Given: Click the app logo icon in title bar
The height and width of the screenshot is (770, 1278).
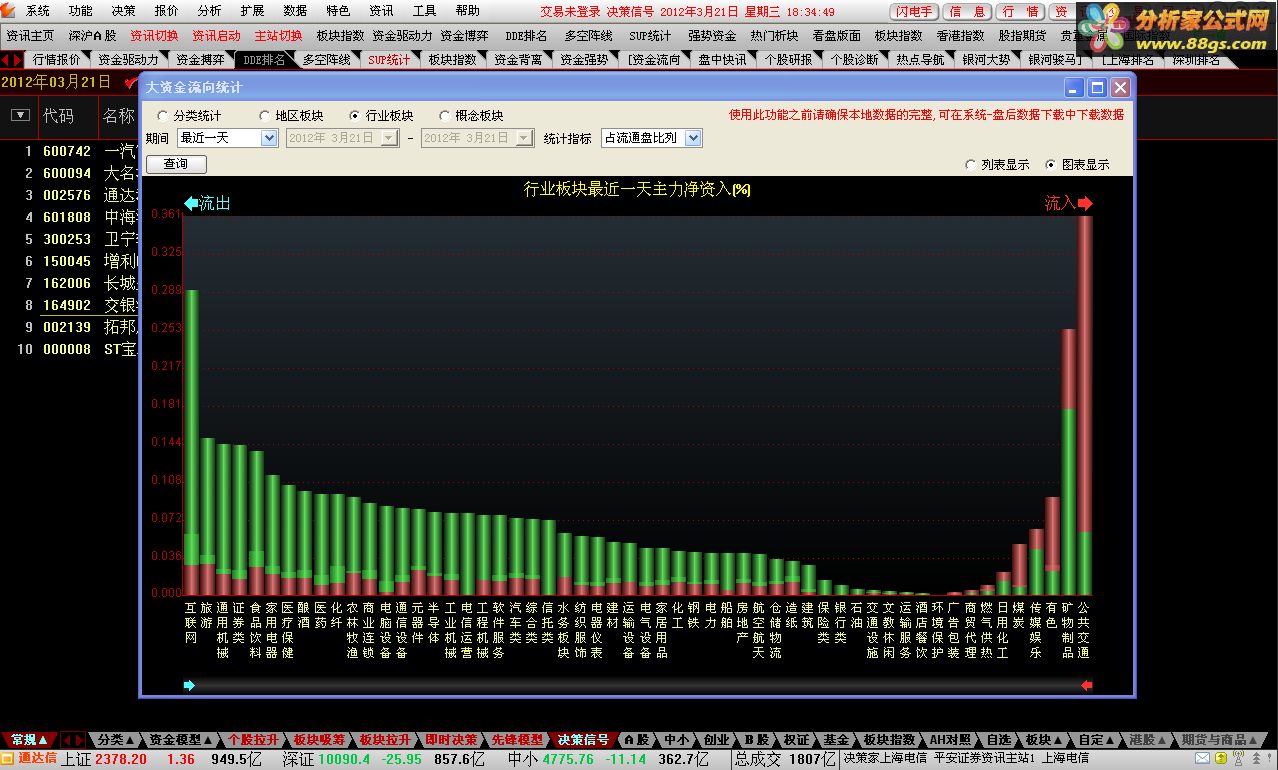Looking at the screenshot, I should click(8, 11).
